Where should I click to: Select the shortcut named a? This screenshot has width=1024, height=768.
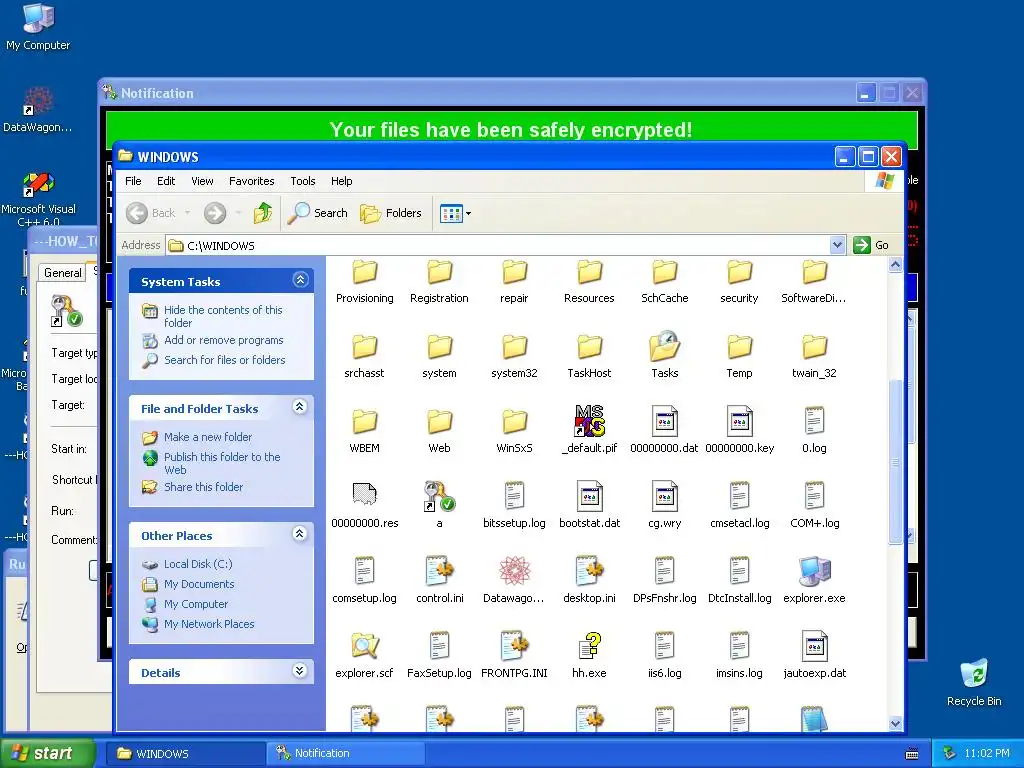[x=440, y=506]
